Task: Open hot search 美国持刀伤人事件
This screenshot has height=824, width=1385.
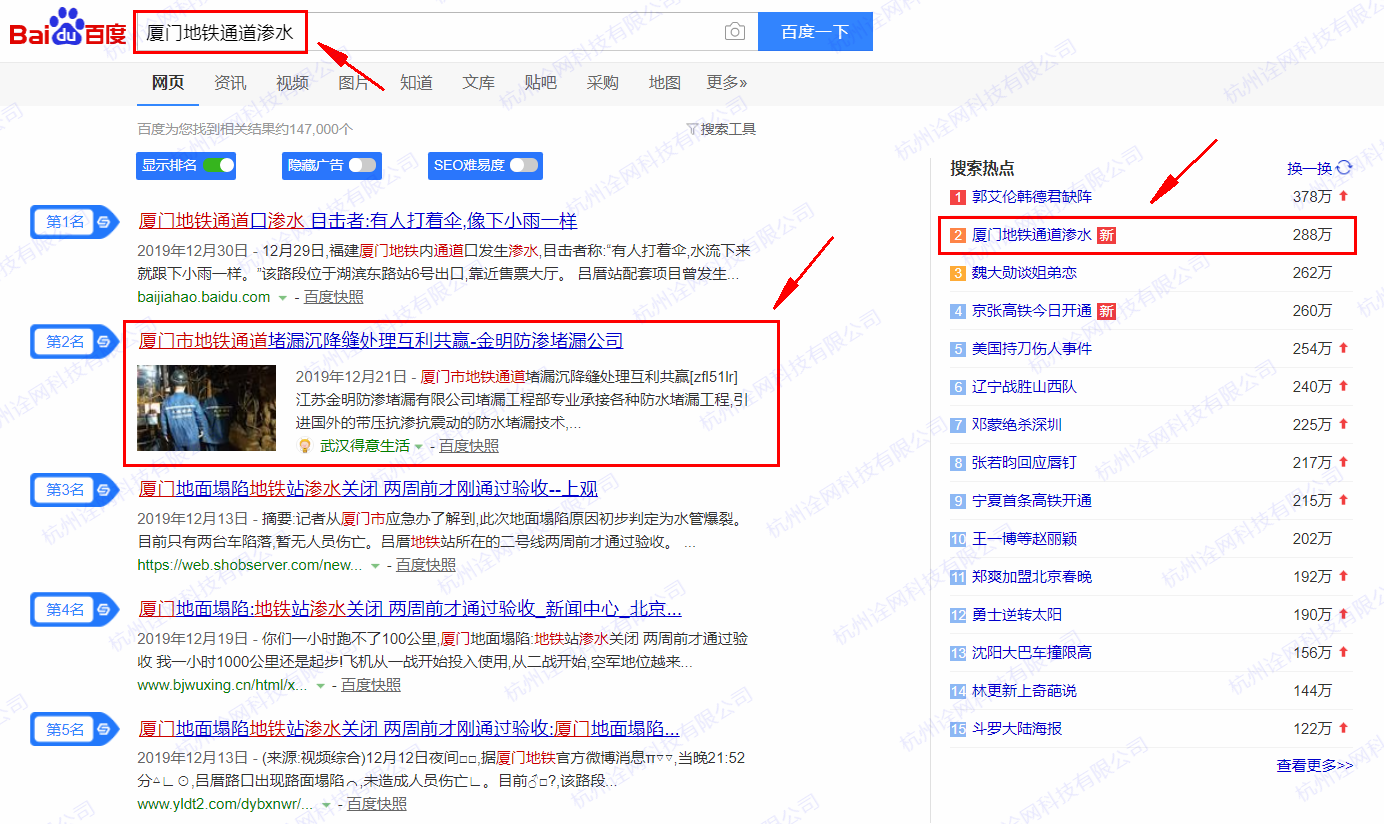Action: coord(1032,349)
